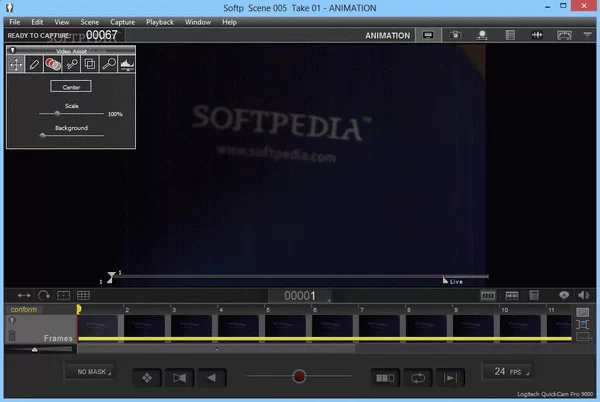Image resolution: width=600 pixels, height=402 pixels.
Task: Click the red live toggle knob slider
Action: click(299, 376)
